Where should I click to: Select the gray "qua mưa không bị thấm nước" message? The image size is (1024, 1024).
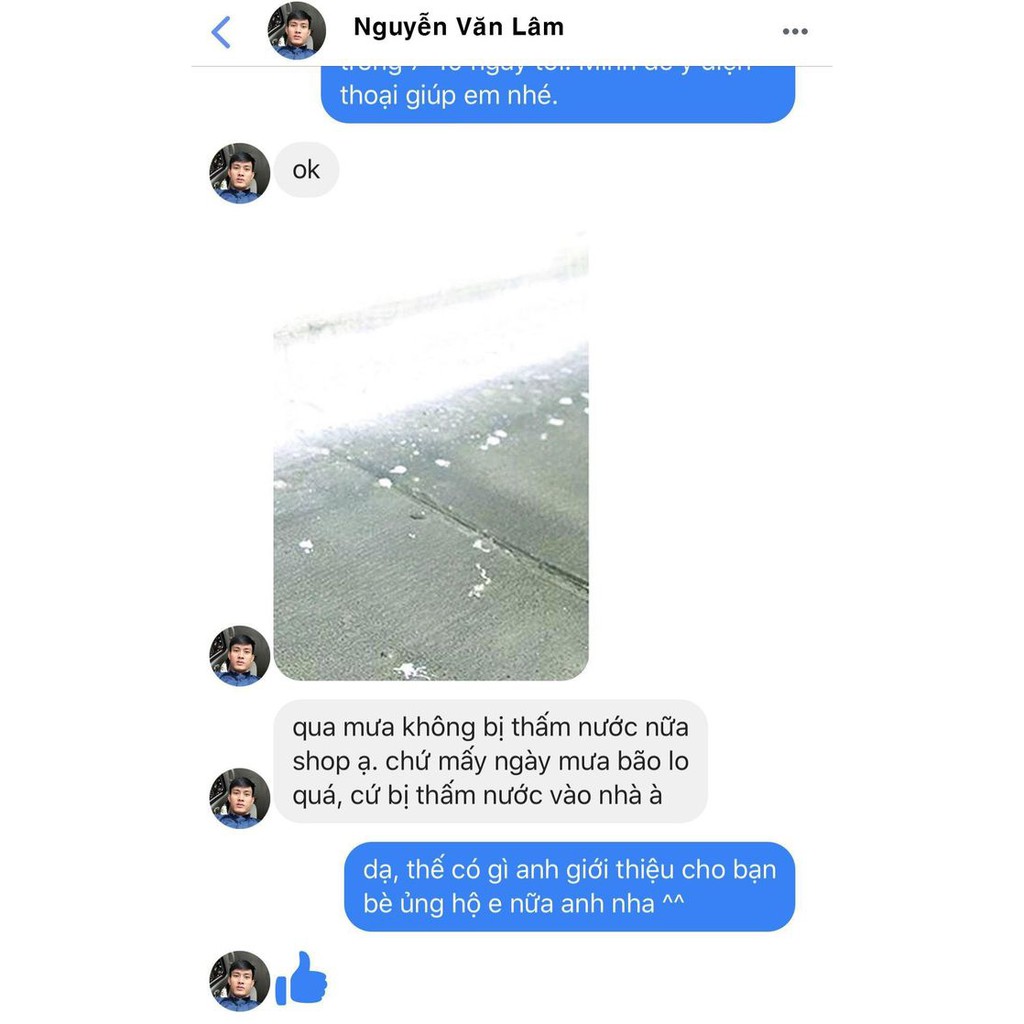click(490, 761)
